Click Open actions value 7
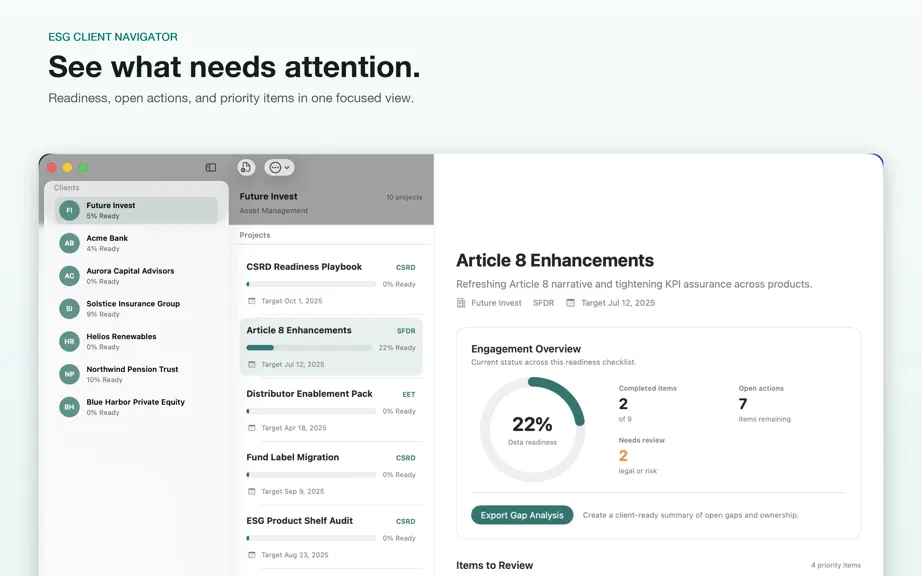 point(743,404)
